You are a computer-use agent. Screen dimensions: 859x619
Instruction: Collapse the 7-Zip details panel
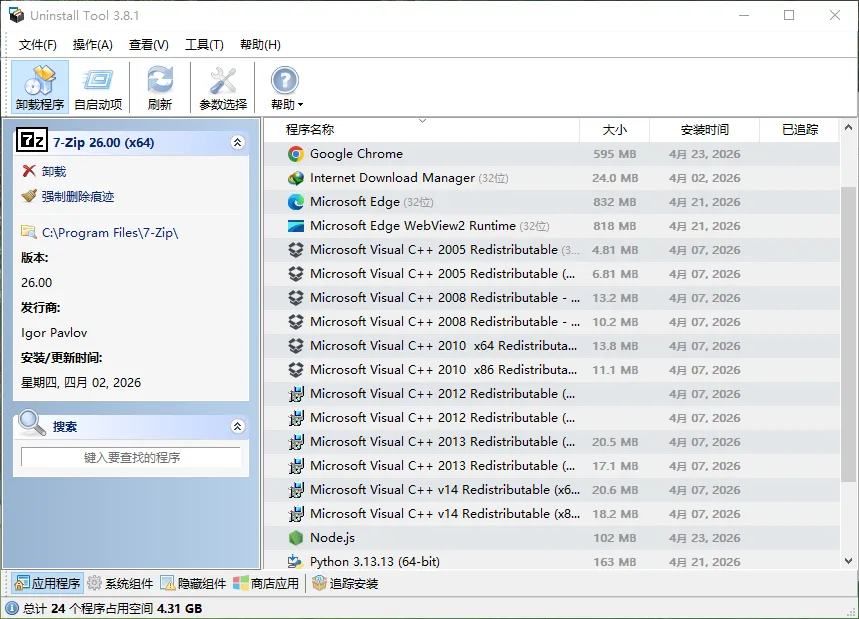tap(237, 142)
